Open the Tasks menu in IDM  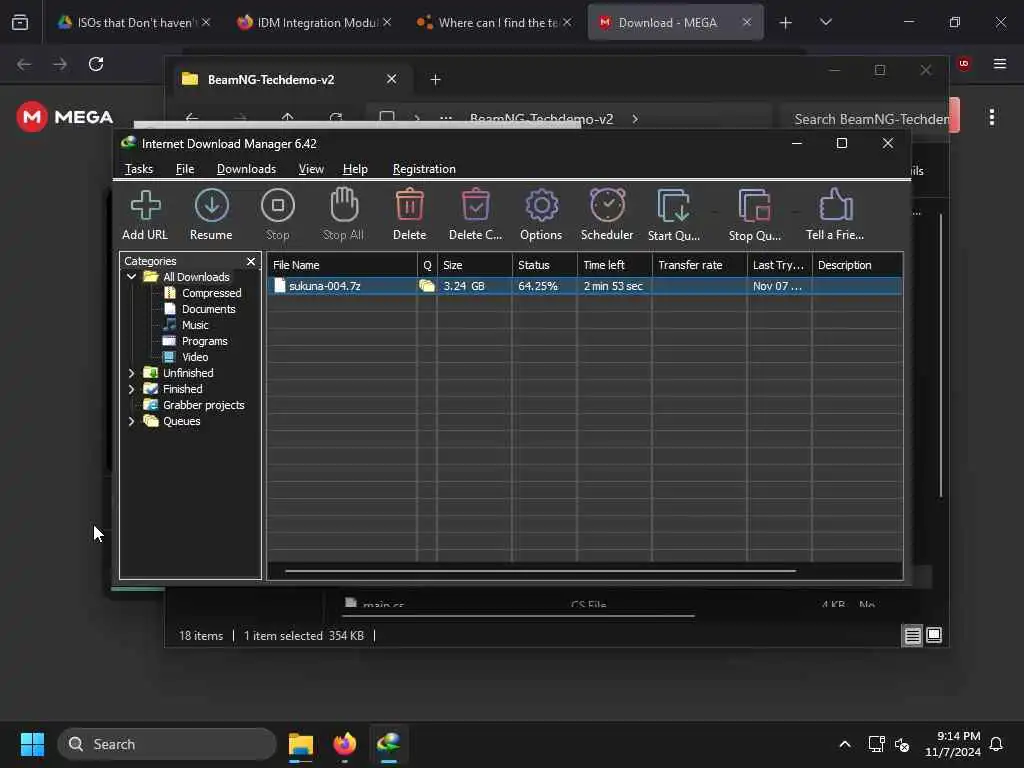[138, 169]
